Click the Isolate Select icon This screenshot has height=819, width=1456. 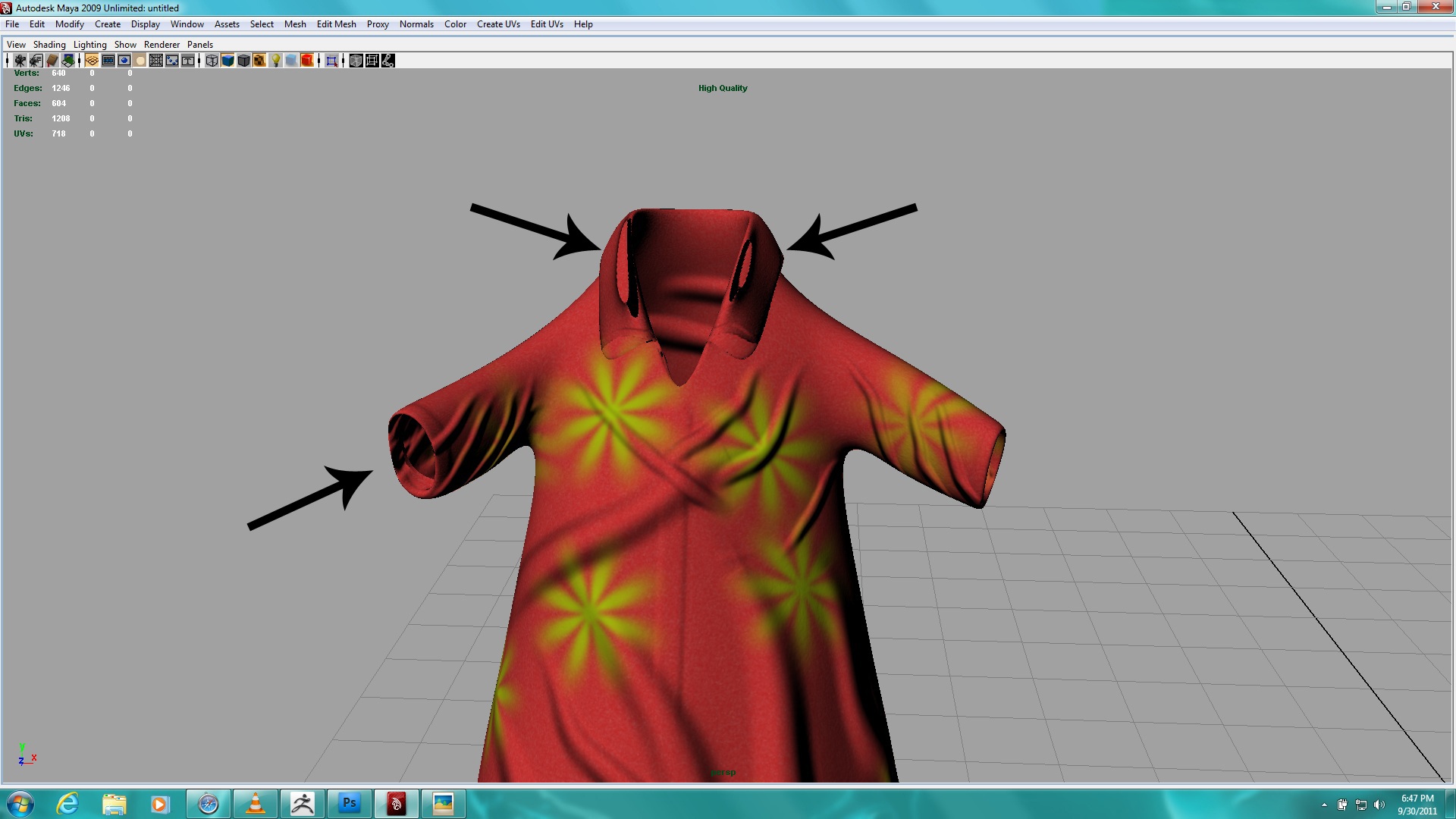tap(331, 61)
